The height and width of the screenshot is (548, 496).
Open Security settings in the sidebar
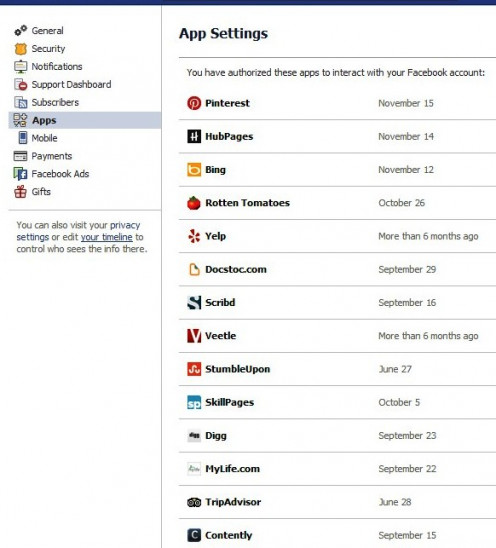(48, 49)
